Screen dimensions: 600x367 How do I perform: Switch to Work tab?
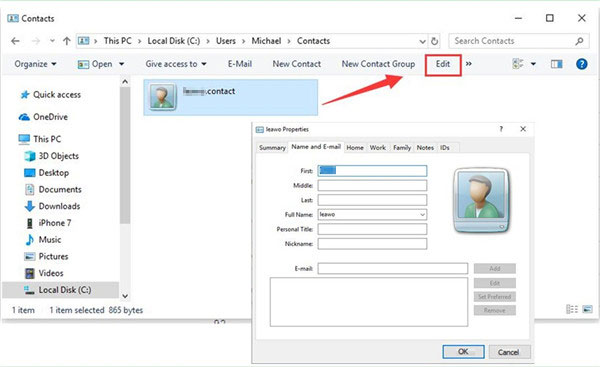coord(378,148)
